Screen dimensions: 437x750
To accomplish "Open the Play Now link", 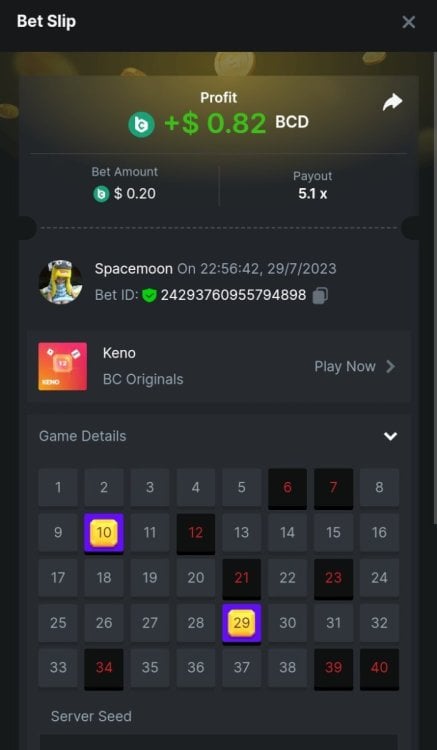I will click(355, 367).
